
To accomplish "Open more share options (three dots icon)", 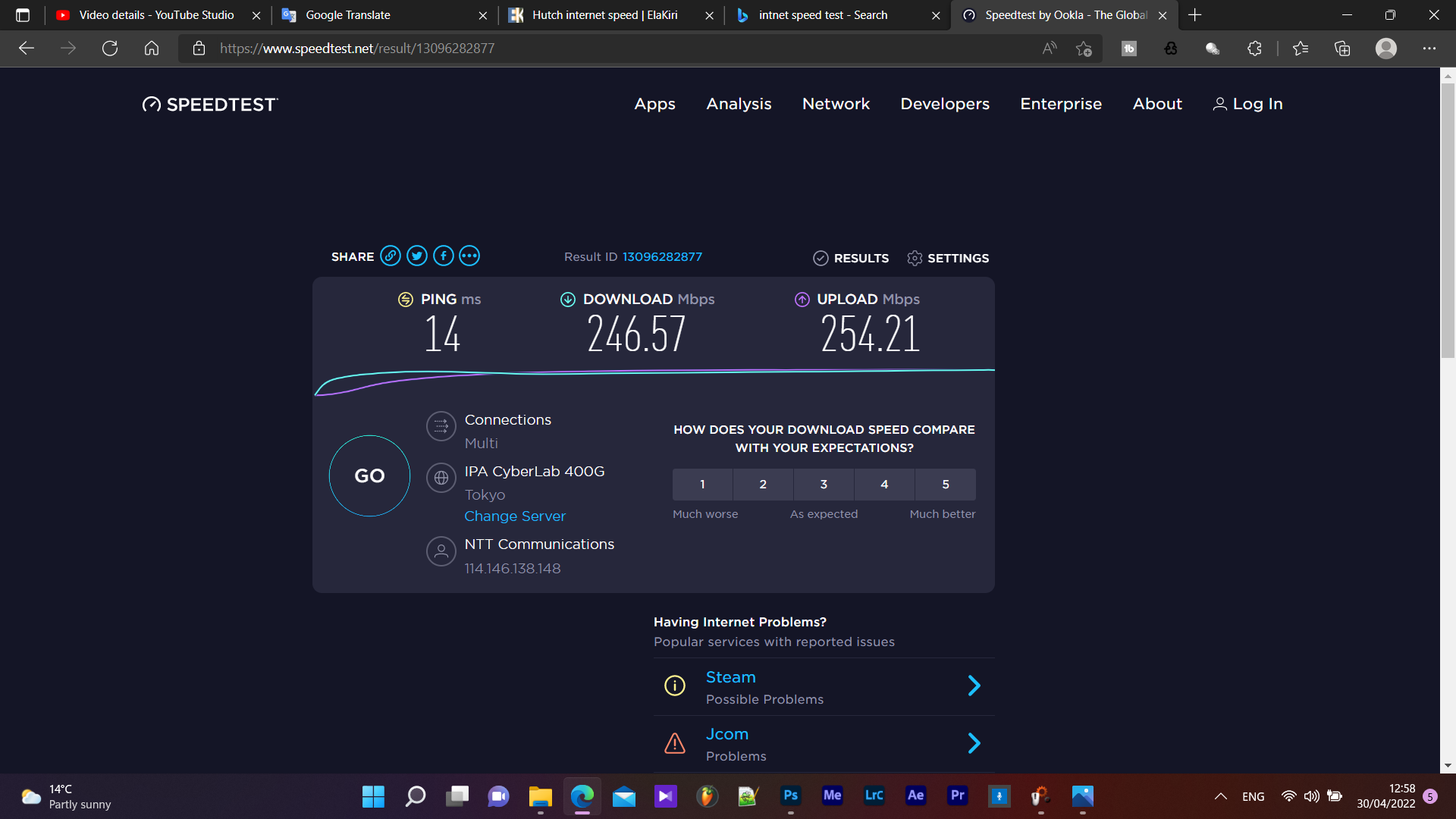I will click(469, 256).
